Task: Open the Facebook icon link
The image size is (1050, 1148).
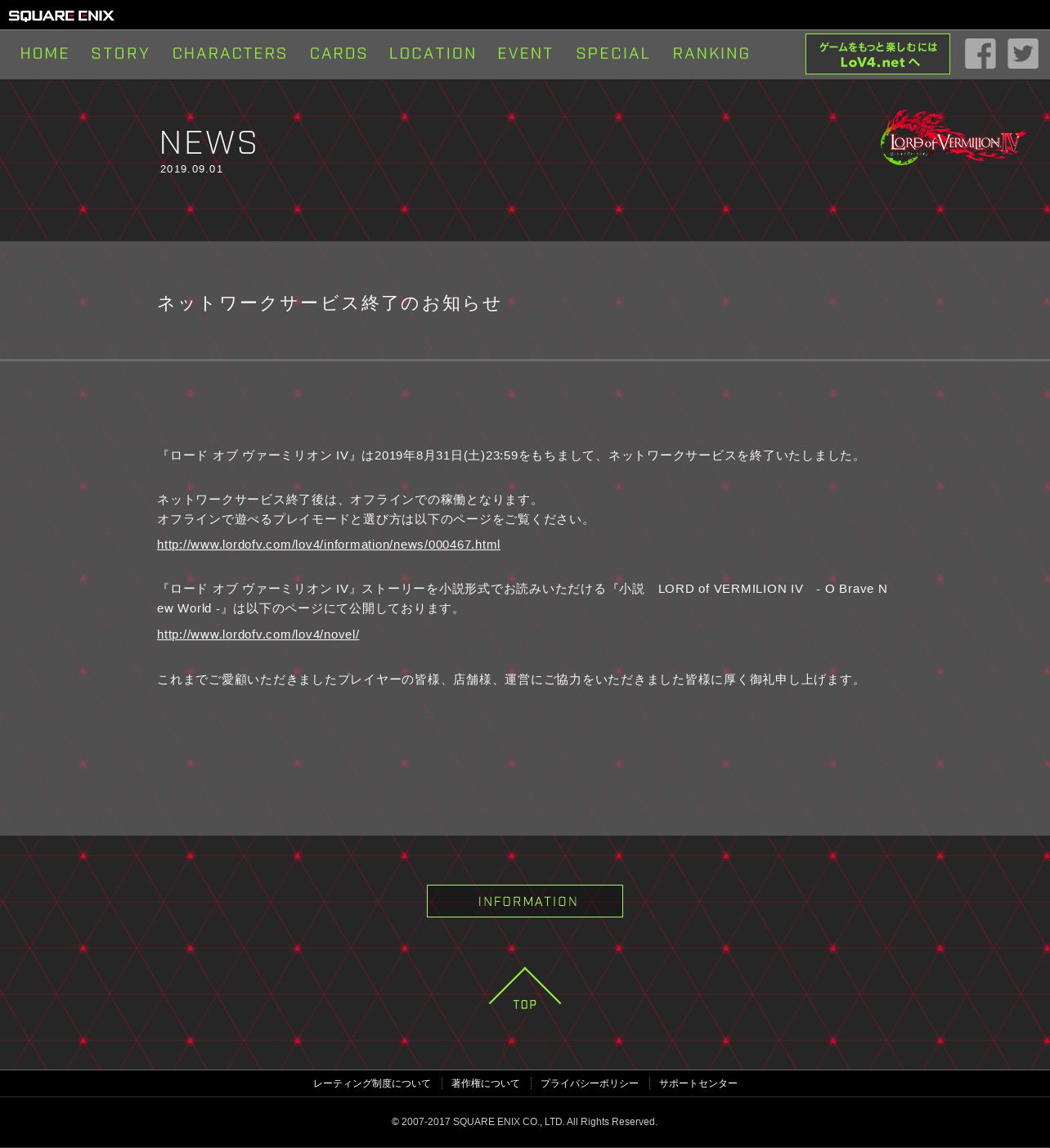Action: [x=980, y=54]
